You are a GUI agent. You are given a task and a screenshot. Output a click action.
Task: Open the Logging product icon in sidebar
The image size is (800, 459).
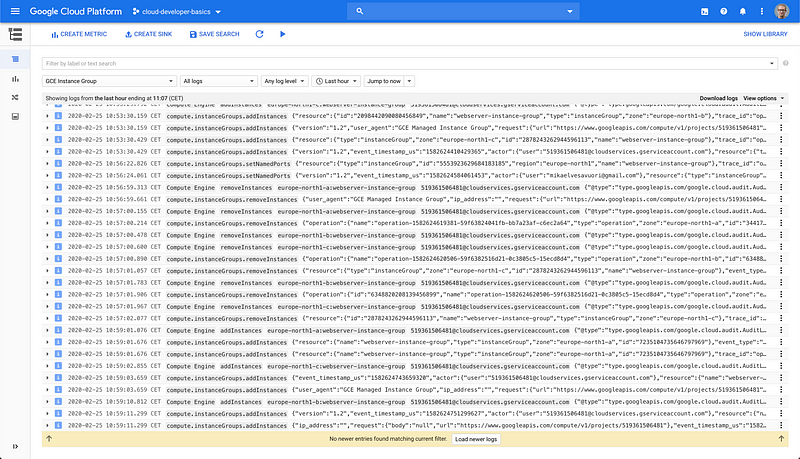click(15, 34)
